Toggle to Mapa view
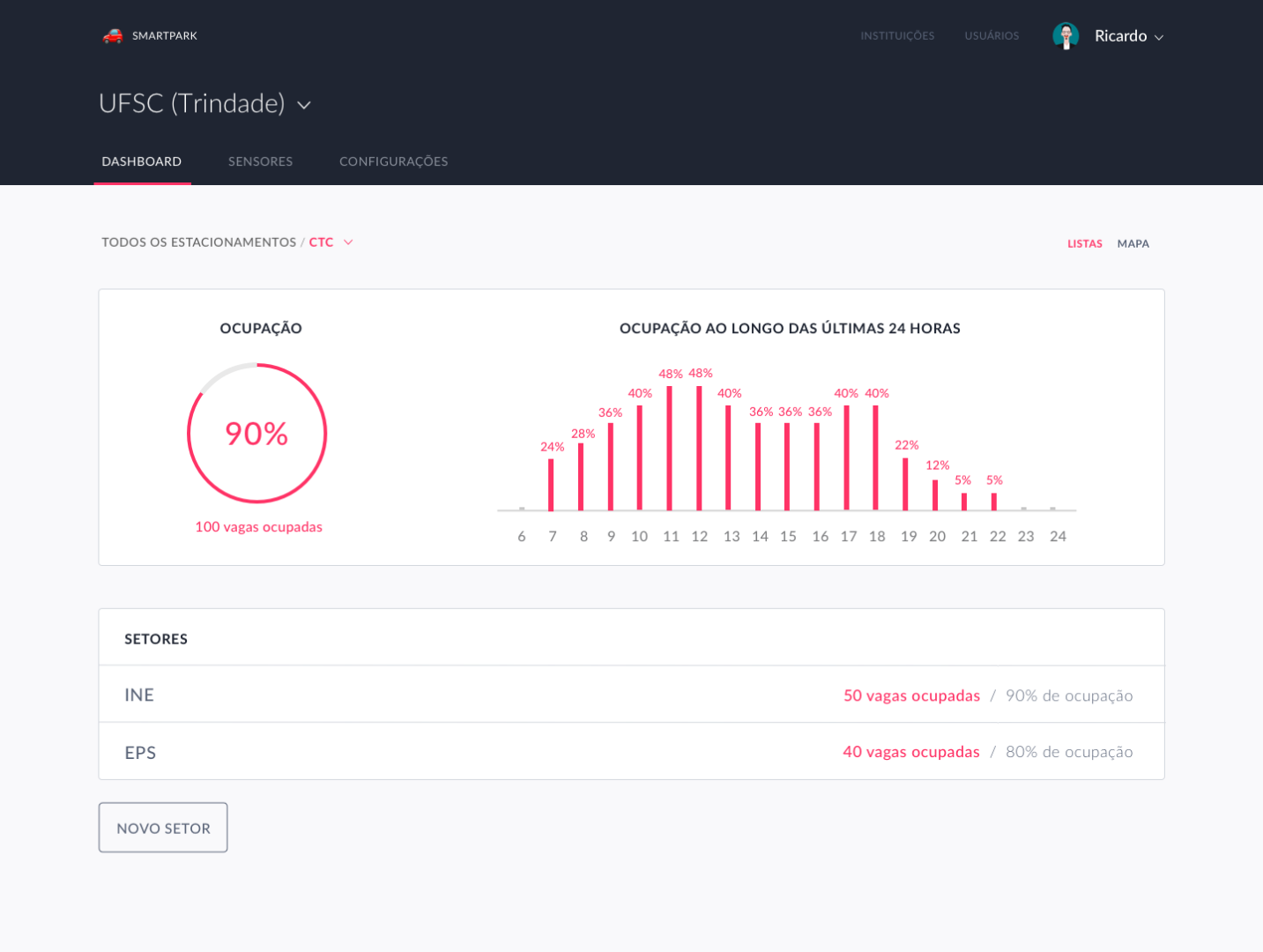 (x=1133, y=244)
